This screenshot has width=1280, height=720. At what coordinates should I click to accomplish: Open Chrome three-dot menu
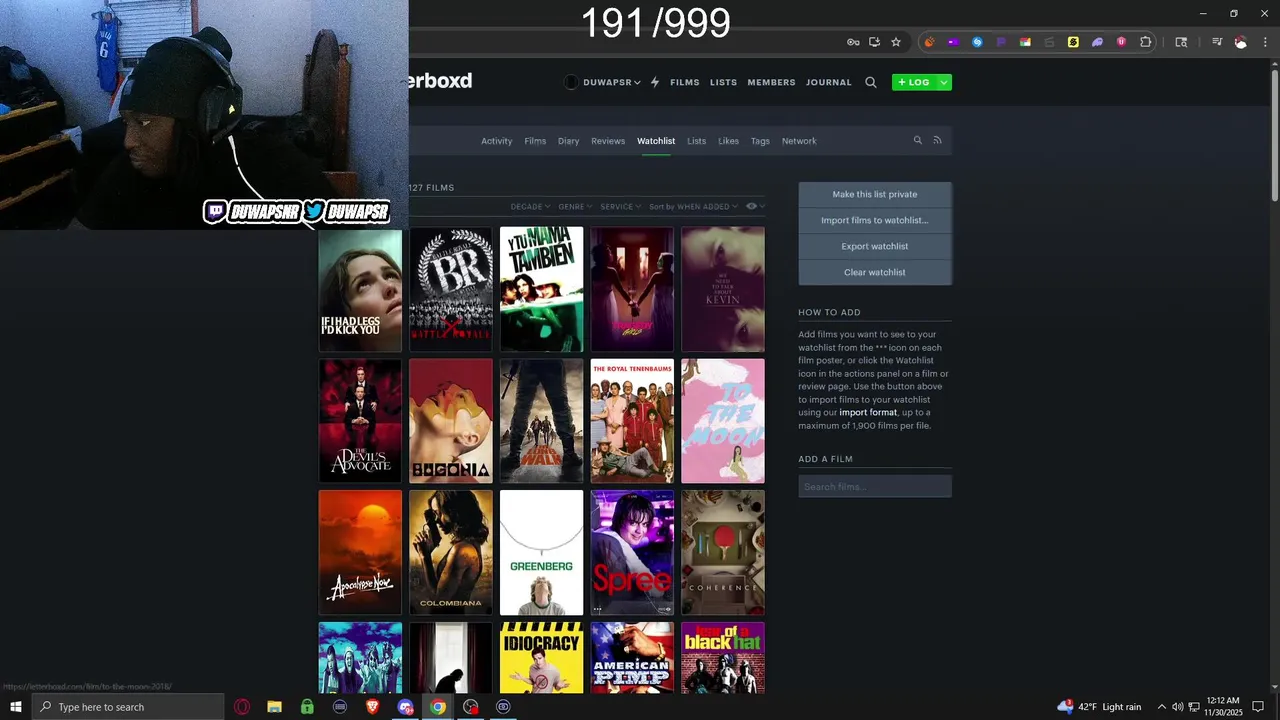1265,42
